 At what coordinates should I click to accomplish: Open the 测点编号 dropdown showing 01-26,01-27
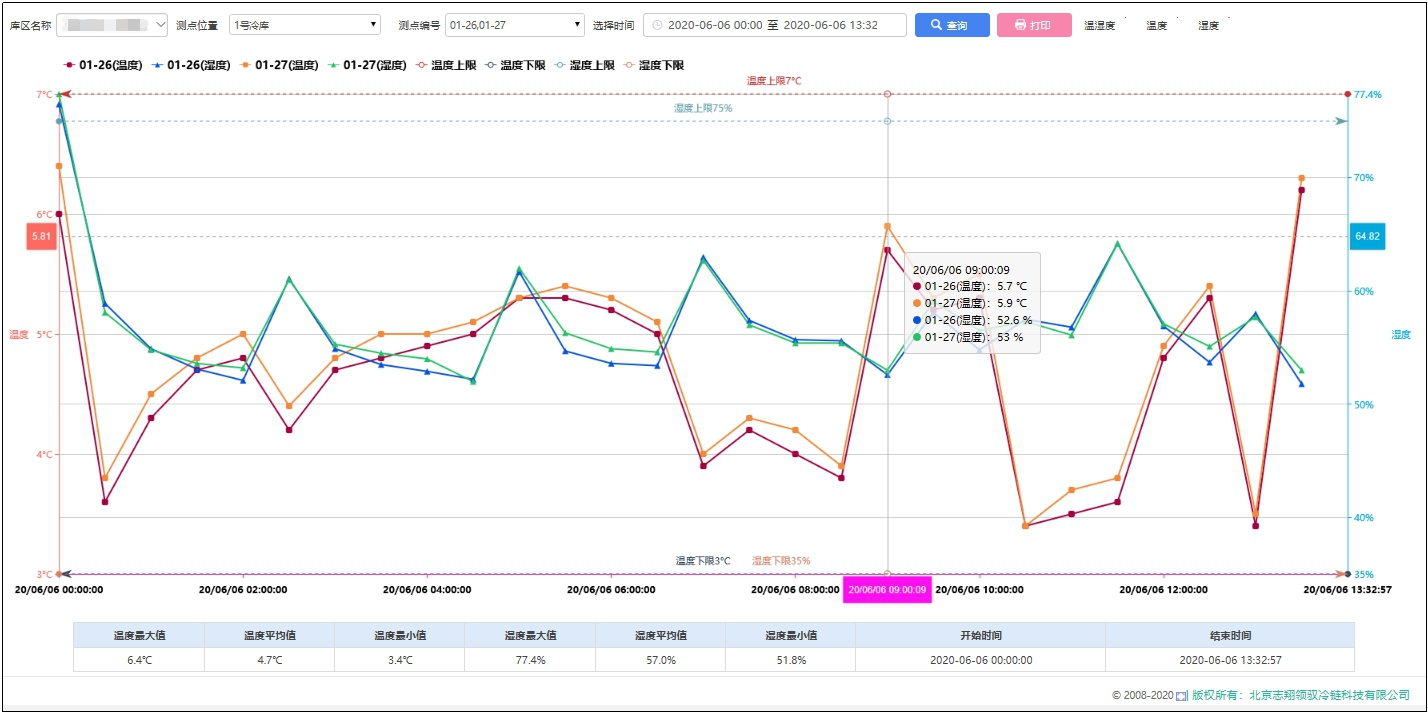coord(515,25)
